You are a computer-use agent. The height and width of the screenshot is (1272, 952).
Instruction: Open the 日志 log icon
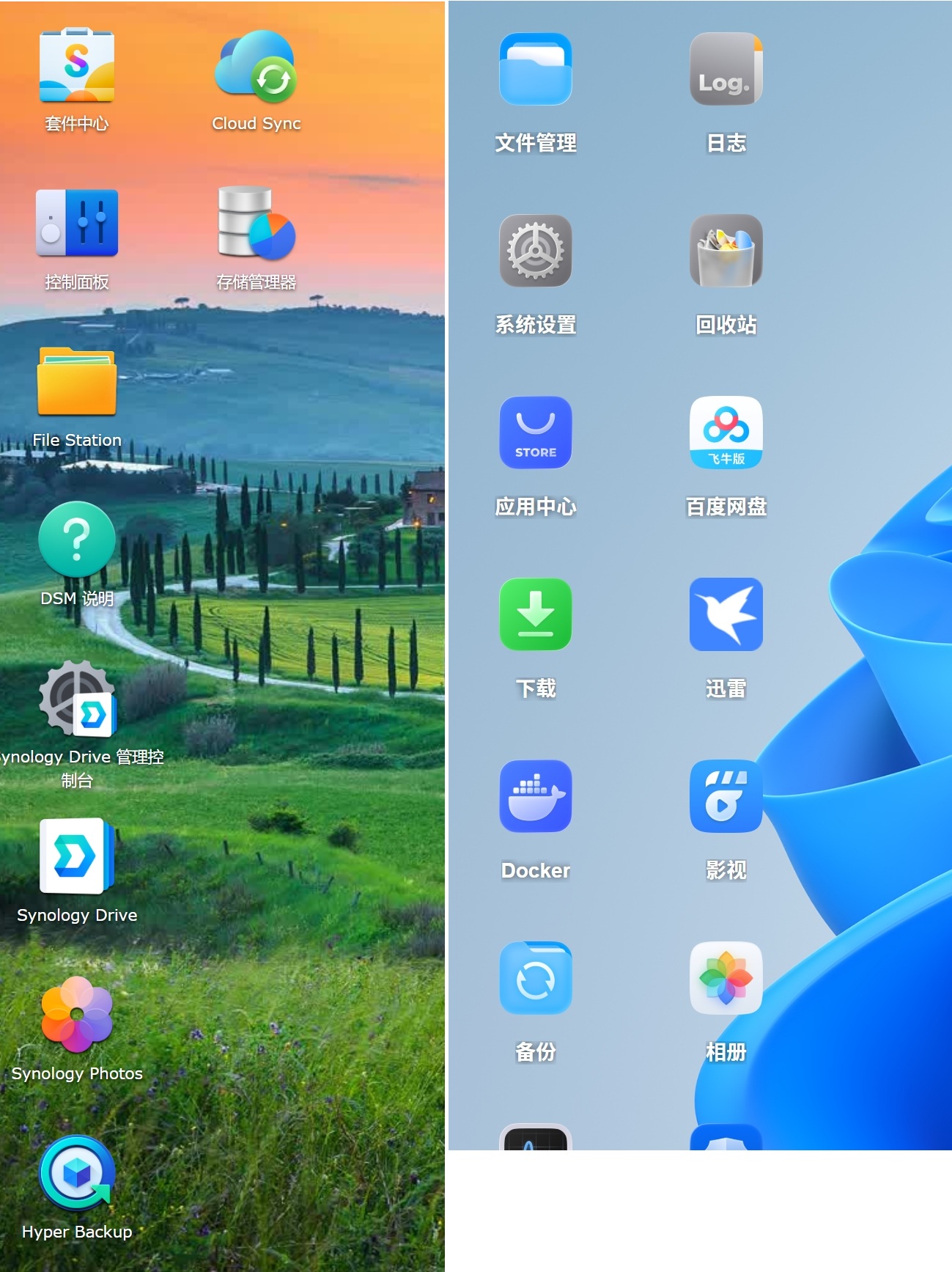pyautogui.click(x=726, y=69)
